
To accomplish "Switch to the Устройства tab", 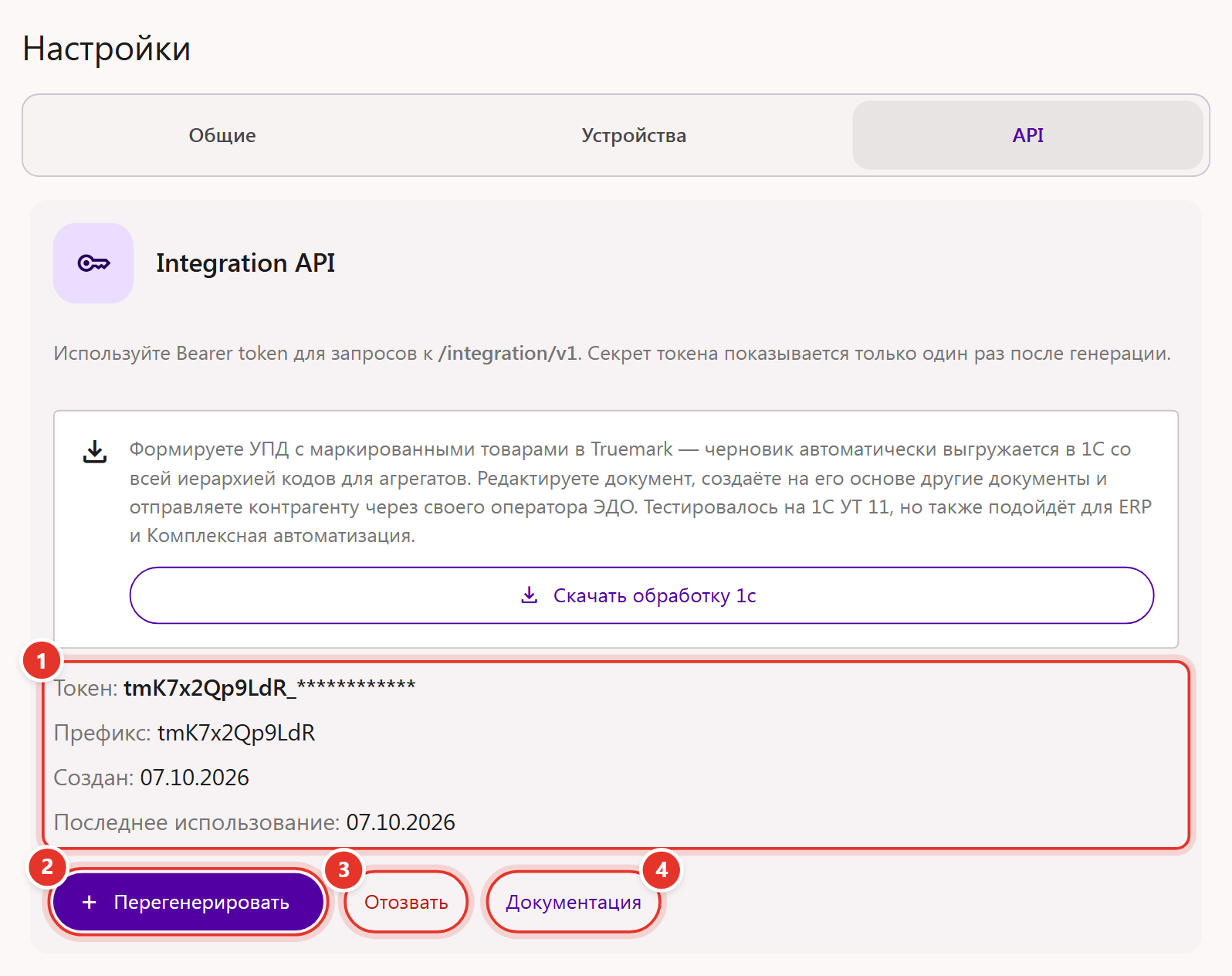I will (634, 135).
